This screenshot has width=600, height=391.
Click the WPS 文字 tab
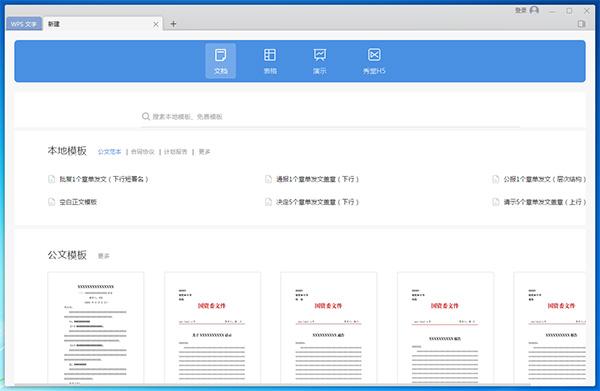[x=24, y=24]
